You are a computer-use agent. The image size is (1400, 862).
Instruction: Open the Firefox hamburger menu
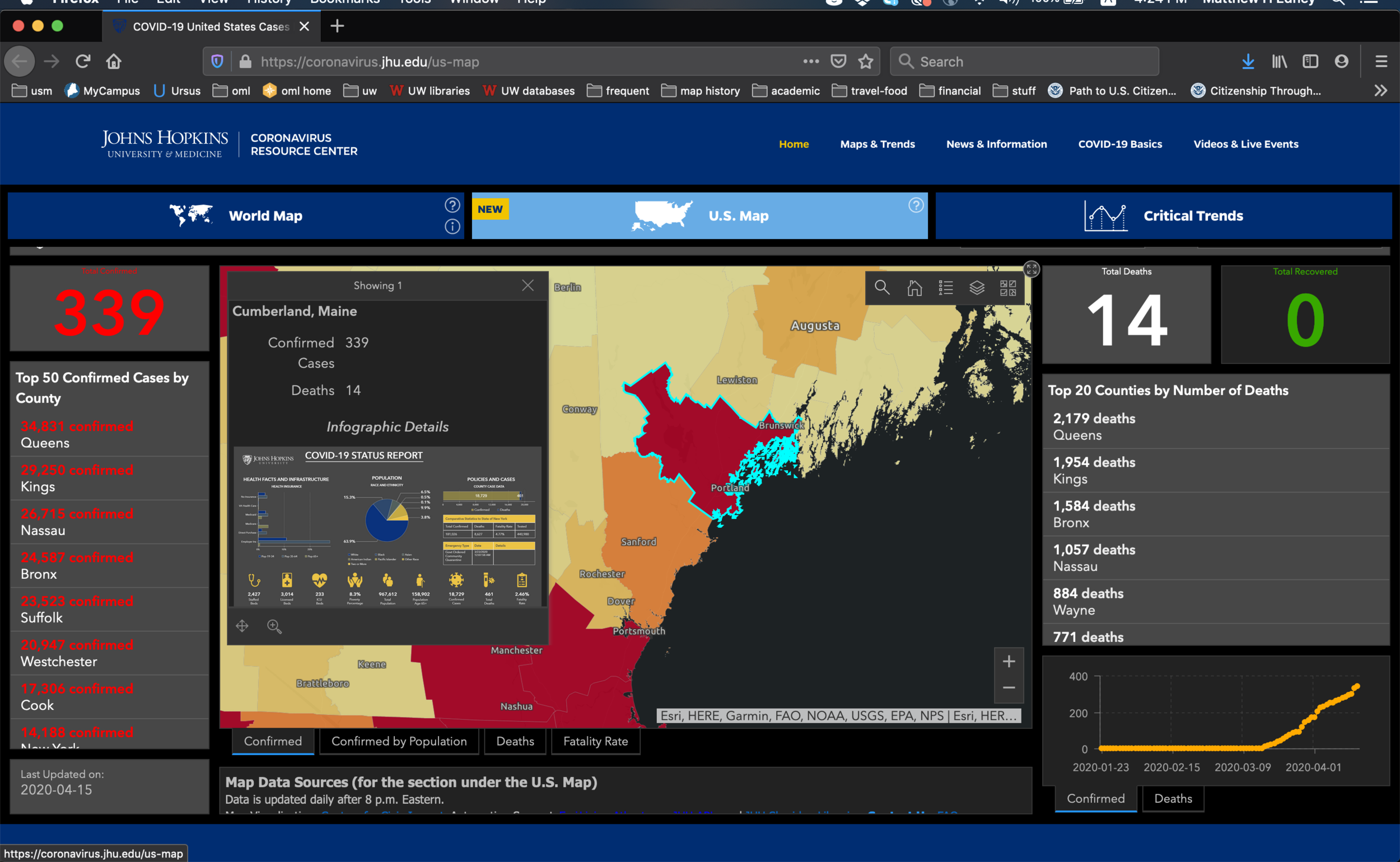tap(1380, 61)
